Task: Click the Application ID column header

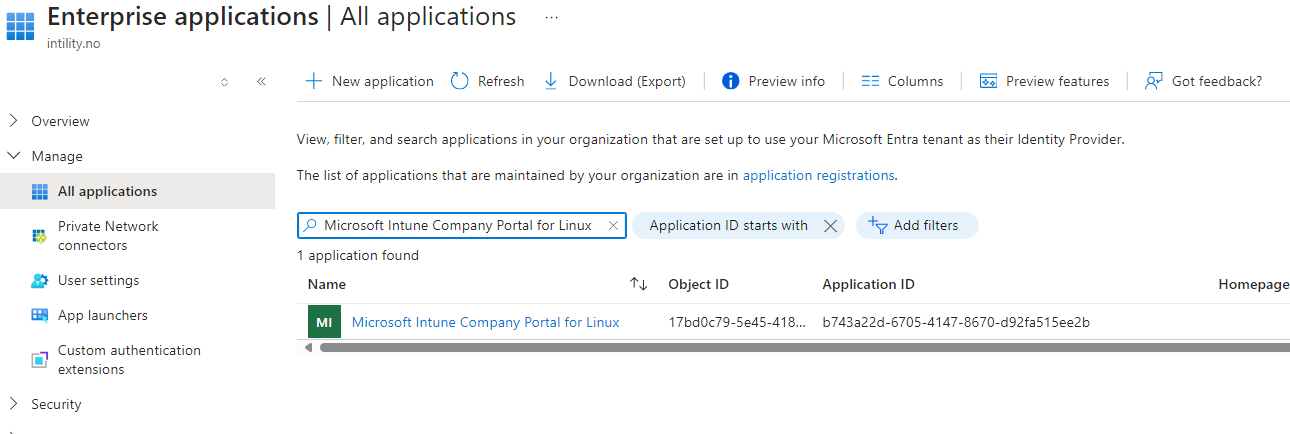Action: pos(868,284)
